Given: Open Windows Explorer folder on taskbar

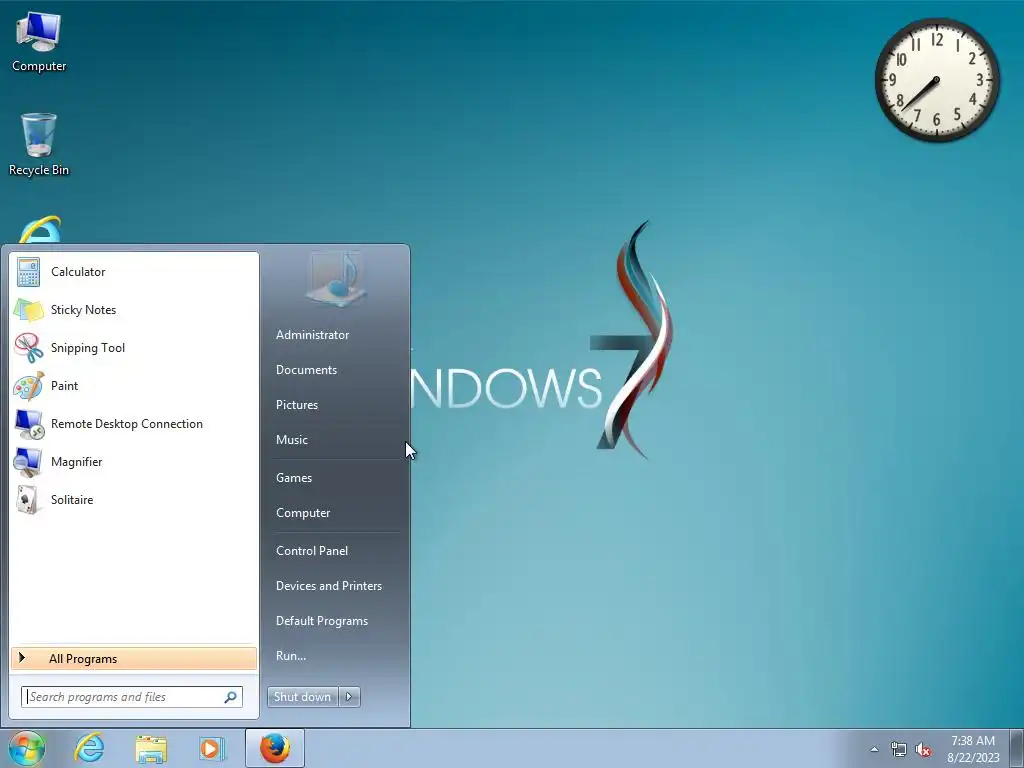Looking at the screenshot, I should click(x=151, y=749).
